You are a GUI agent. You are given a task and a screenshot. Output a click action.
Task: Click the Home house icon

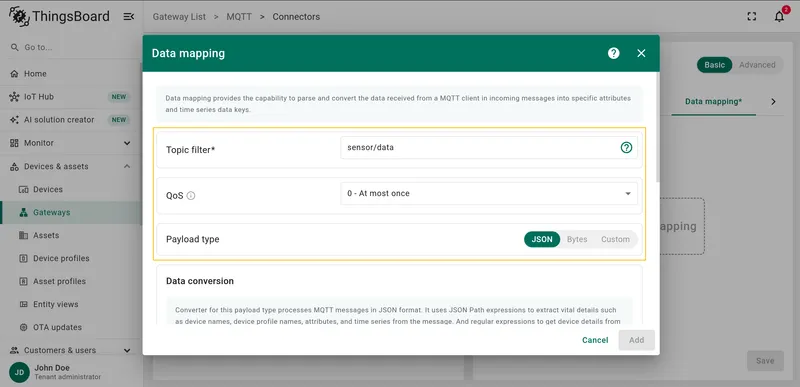pyautogui.click(x=14, y=73)
